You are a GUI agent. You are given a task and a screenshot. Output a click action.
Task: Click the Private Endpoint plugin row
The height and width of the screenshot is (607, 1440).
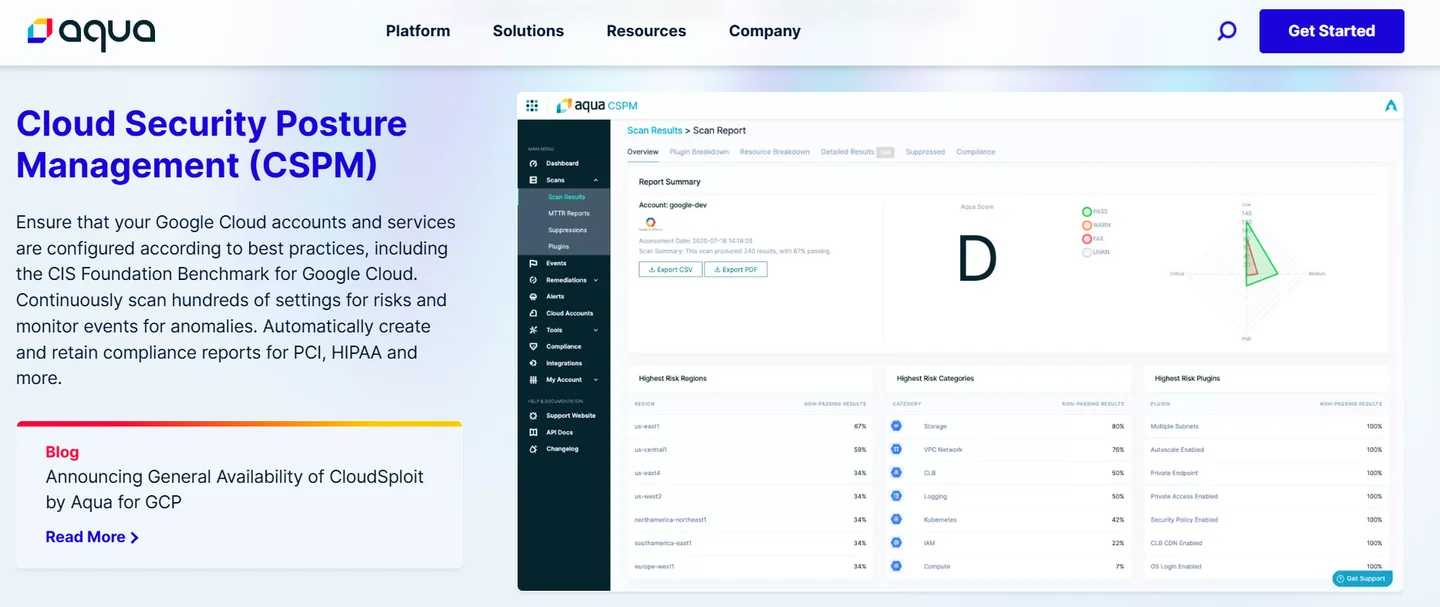1266,473
